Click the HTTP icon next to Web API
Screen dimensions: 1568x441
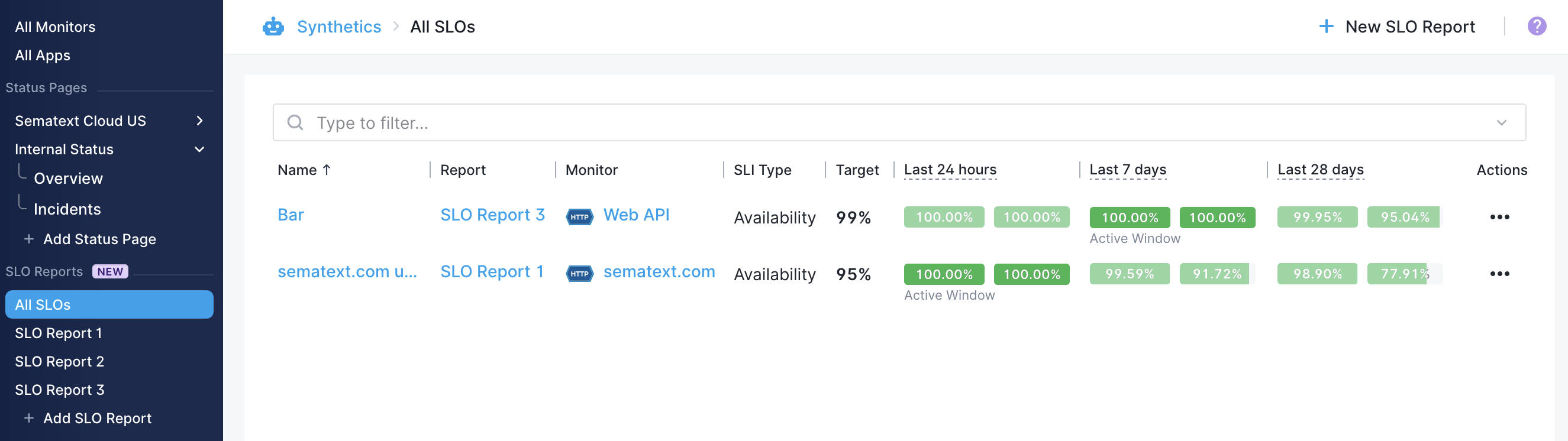(579, 216)
